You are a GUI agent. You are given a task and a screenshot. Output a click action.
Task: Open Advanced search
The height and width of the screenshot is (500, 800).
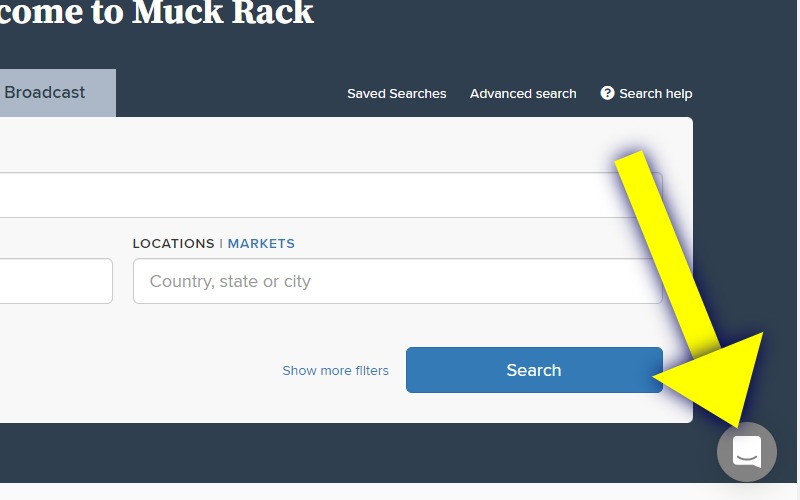pyautogui.click(x=523, y=93)
